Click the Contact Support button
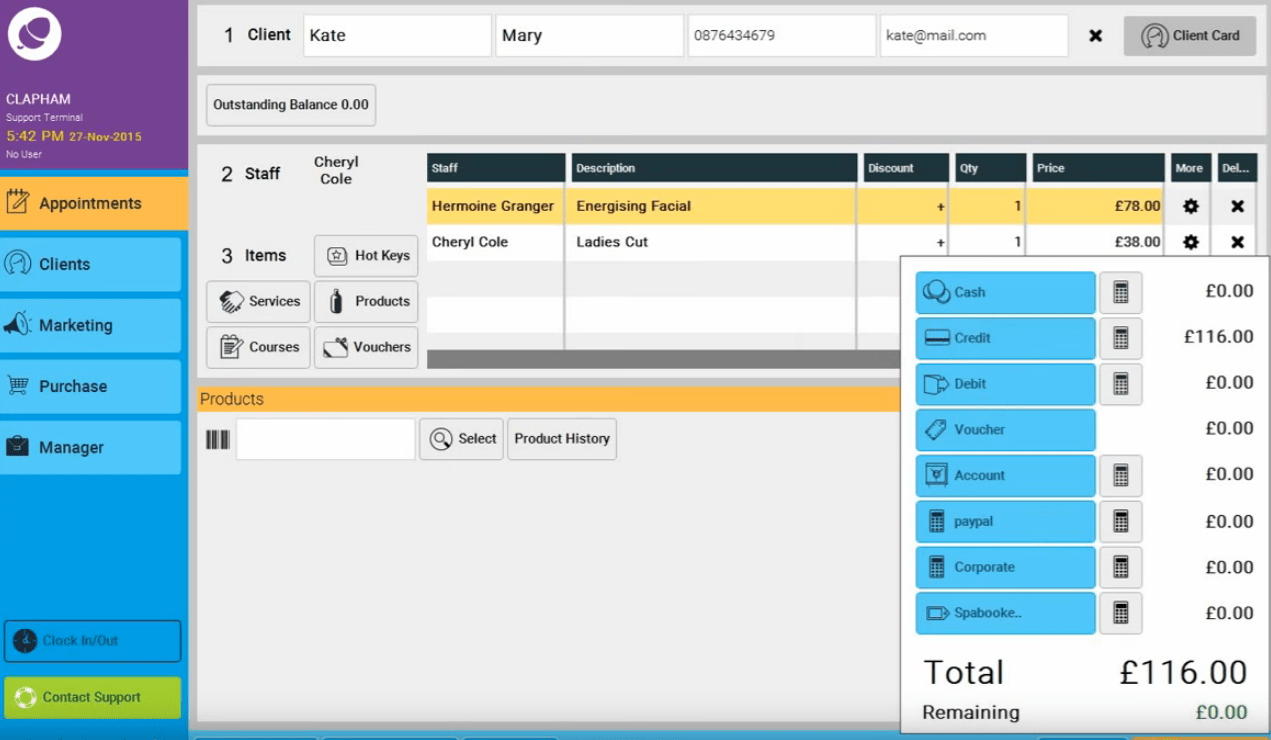This screenshot has width=1271, height=740. click(x=92, y=698)
